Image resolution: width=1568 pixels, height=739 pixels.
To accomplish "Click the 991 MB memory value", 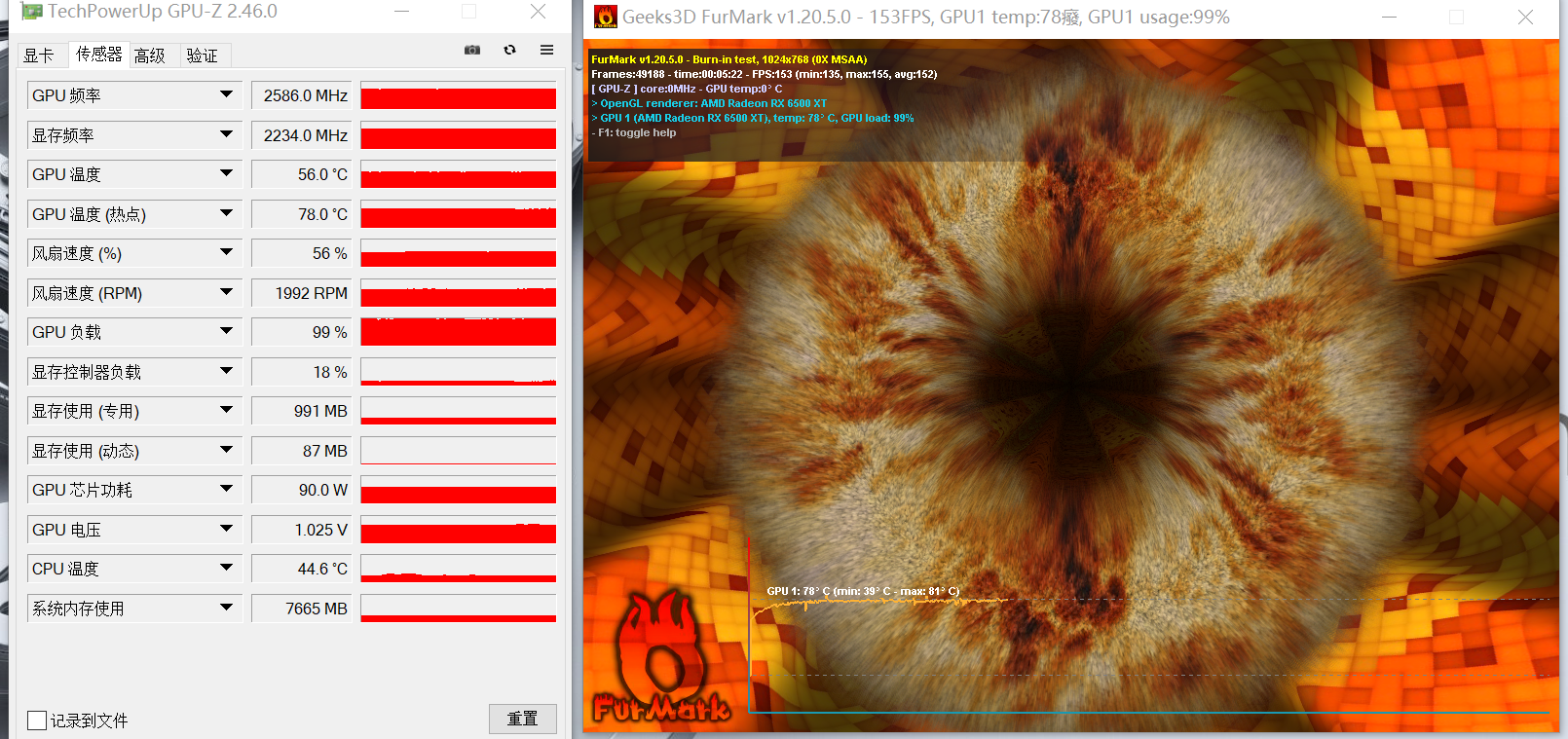I will tap(302, 411).
